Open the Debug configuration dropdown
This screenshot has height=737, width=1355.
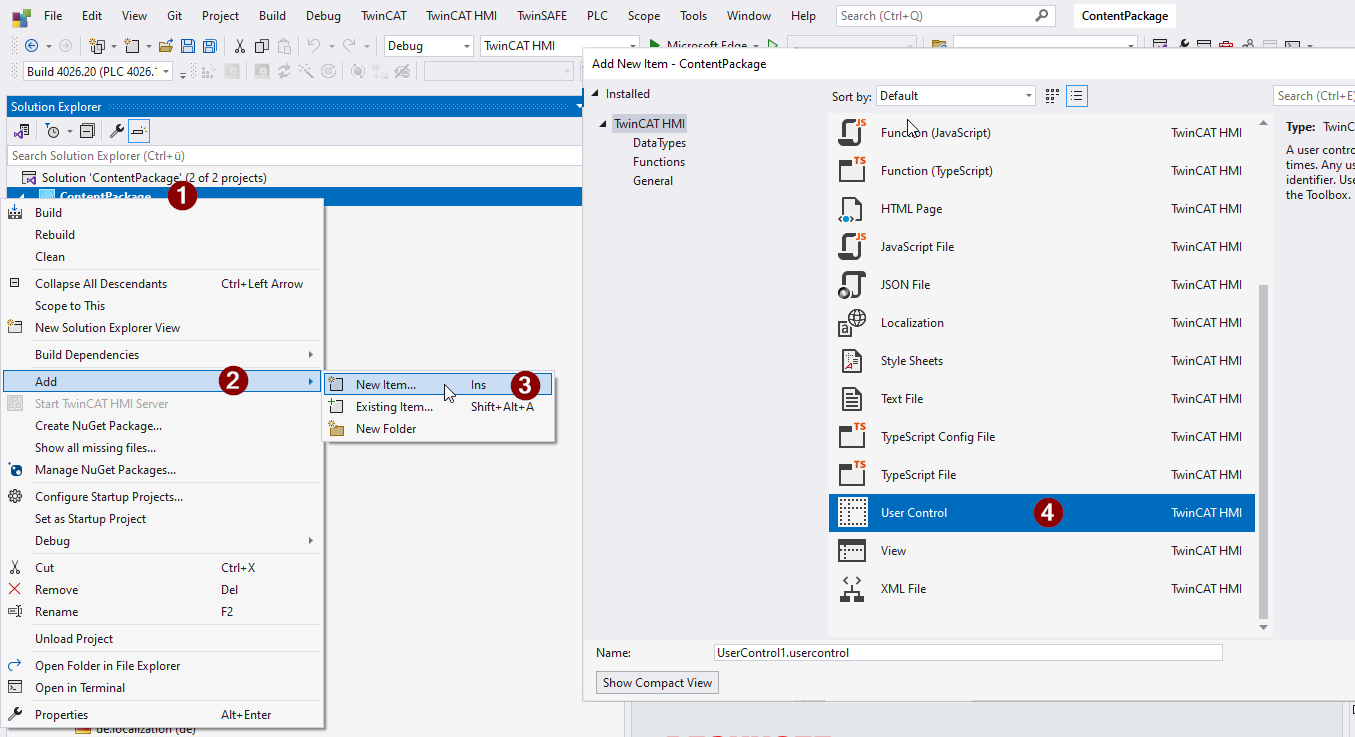428,46
